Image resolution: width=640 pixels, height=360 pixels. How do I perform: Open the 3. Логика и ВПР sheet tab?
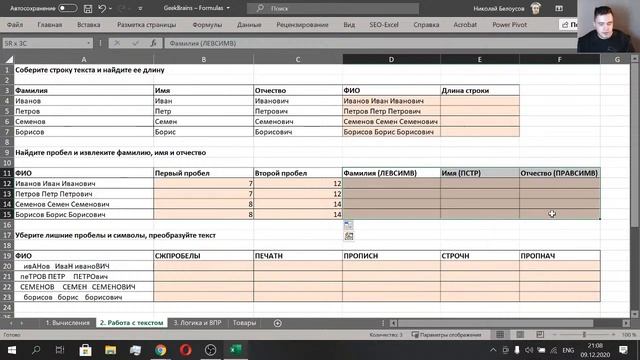[x=198, y=323]
